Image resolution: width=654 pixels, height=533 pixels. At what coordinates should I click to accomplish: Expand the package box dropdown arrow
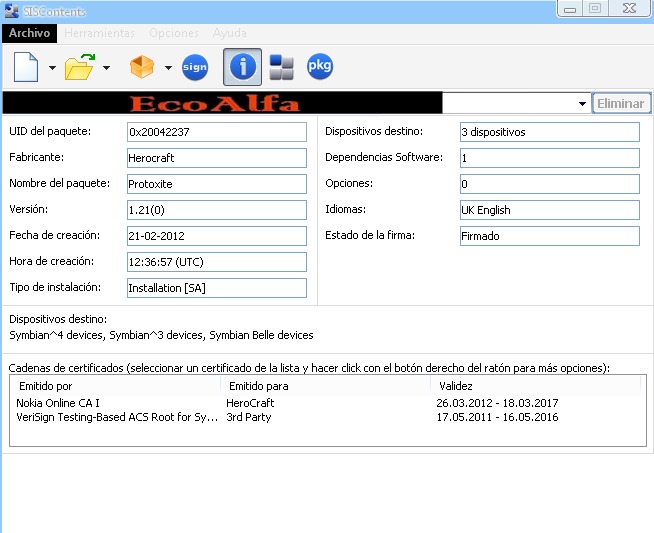[x=168, y=67]
